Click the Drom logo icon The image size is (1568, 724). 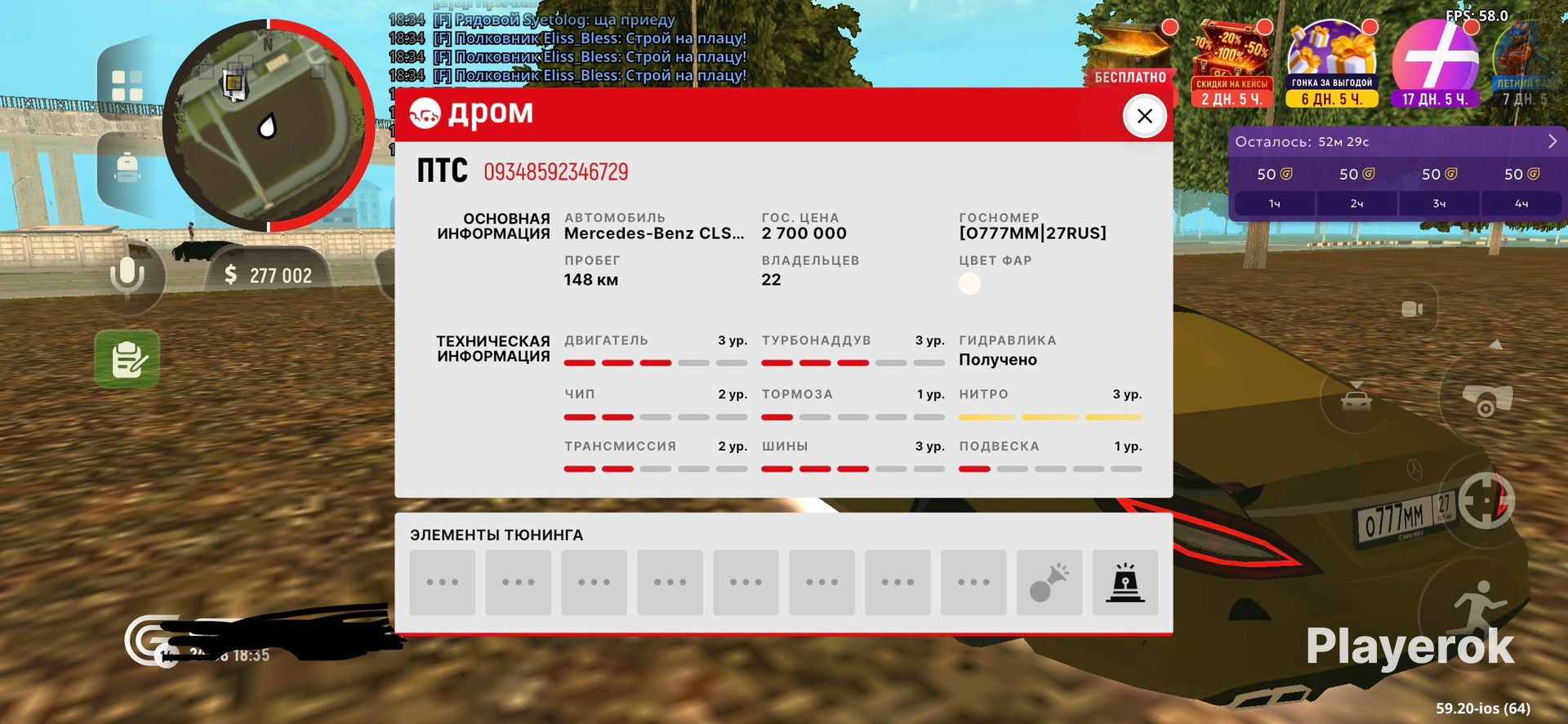tap(425, 113)
